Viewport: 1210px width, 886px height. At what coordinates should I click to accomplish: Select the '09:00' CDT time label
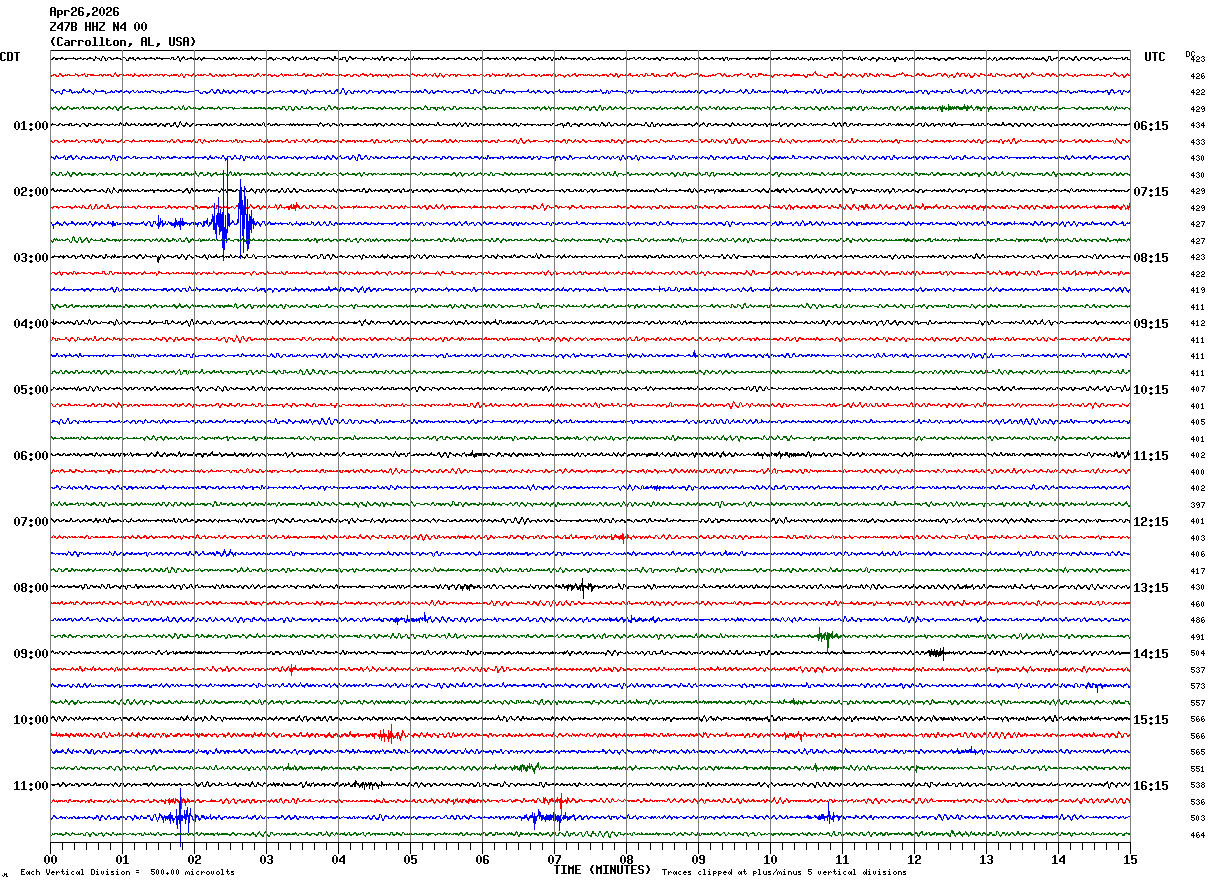(x=31, y=654)
